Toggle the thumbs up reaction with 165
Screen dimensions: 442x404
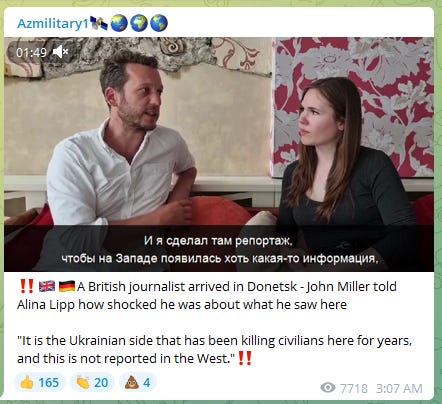coord(40,382)
